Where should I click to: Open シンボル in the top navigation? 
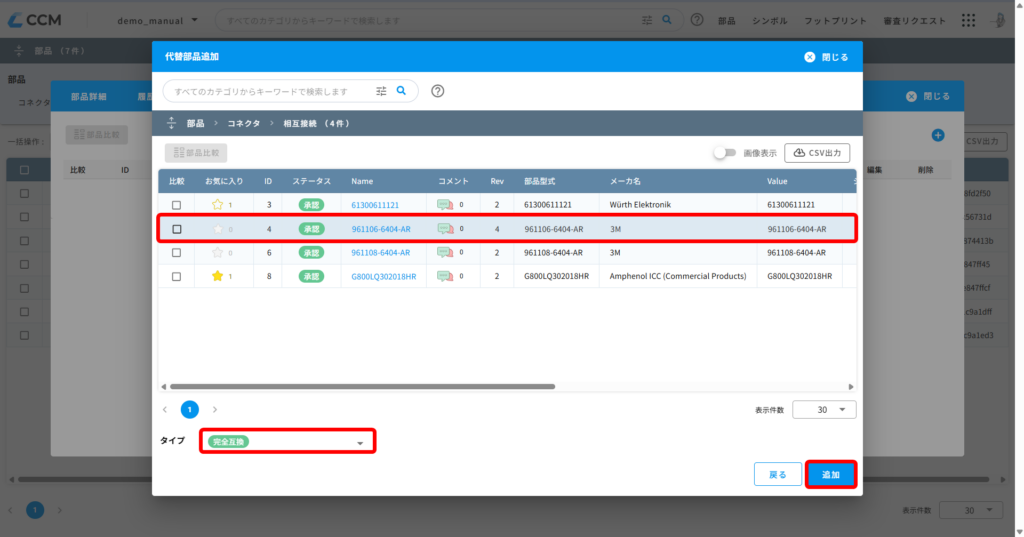770,21
